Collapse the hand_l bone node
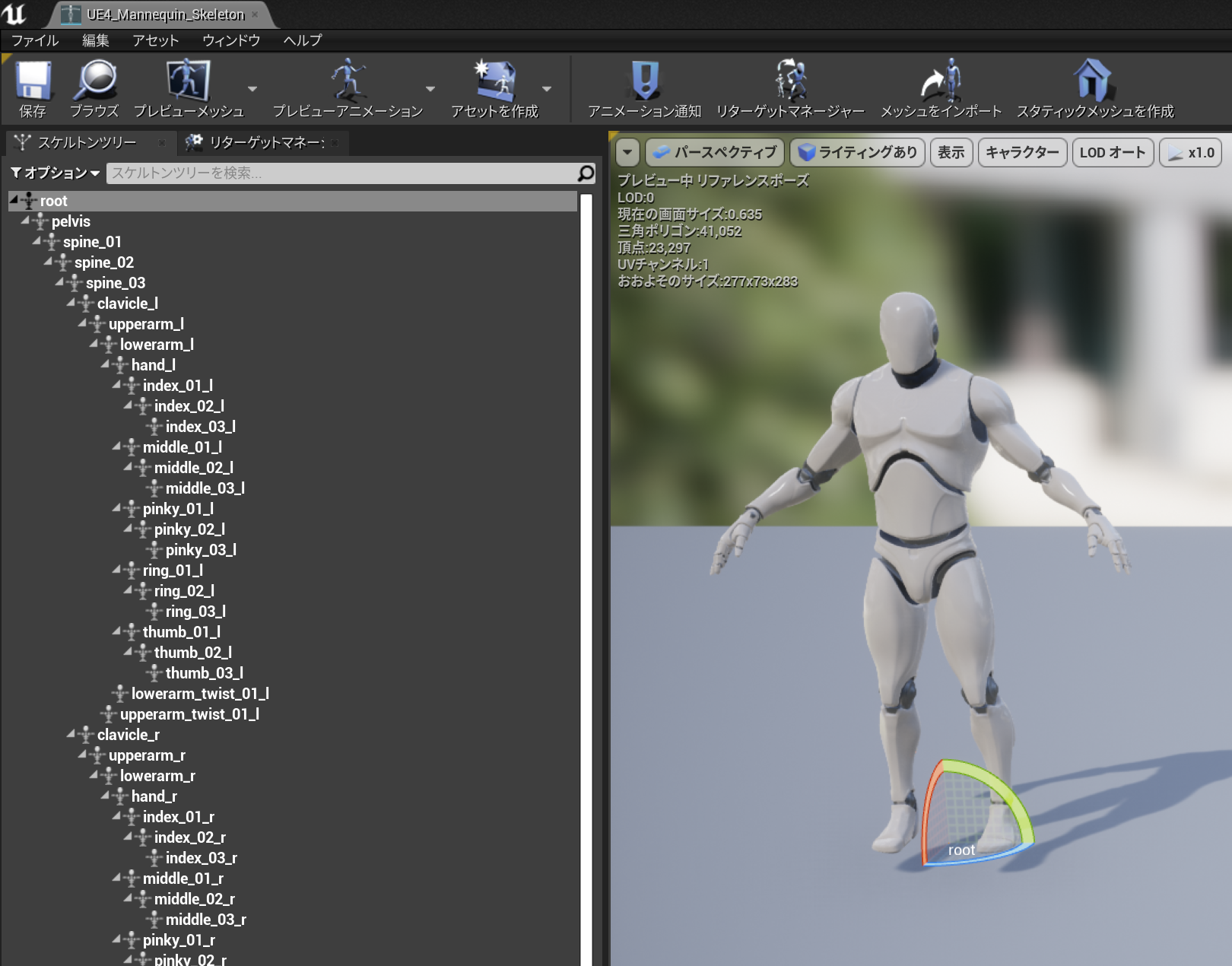The width and height of the screenshot is (1232, 966). click(x=105, y=364)
